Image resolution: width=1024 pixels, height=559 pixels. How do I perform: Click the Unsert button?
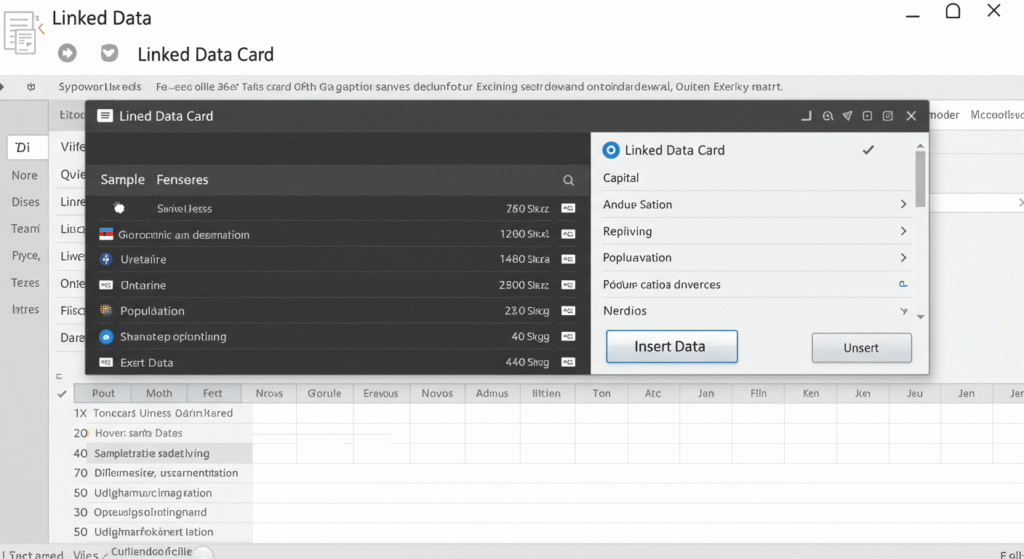pos(861,347)
